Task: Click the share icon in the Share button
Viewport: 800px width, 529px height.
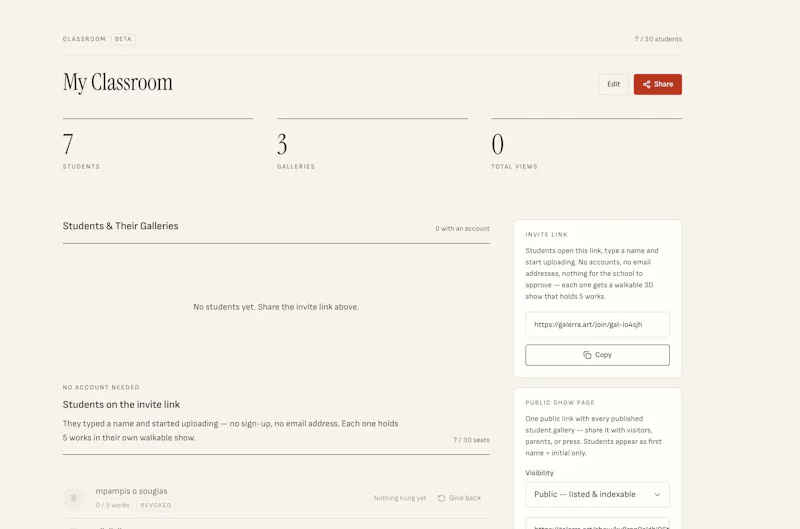Action: 646,84
